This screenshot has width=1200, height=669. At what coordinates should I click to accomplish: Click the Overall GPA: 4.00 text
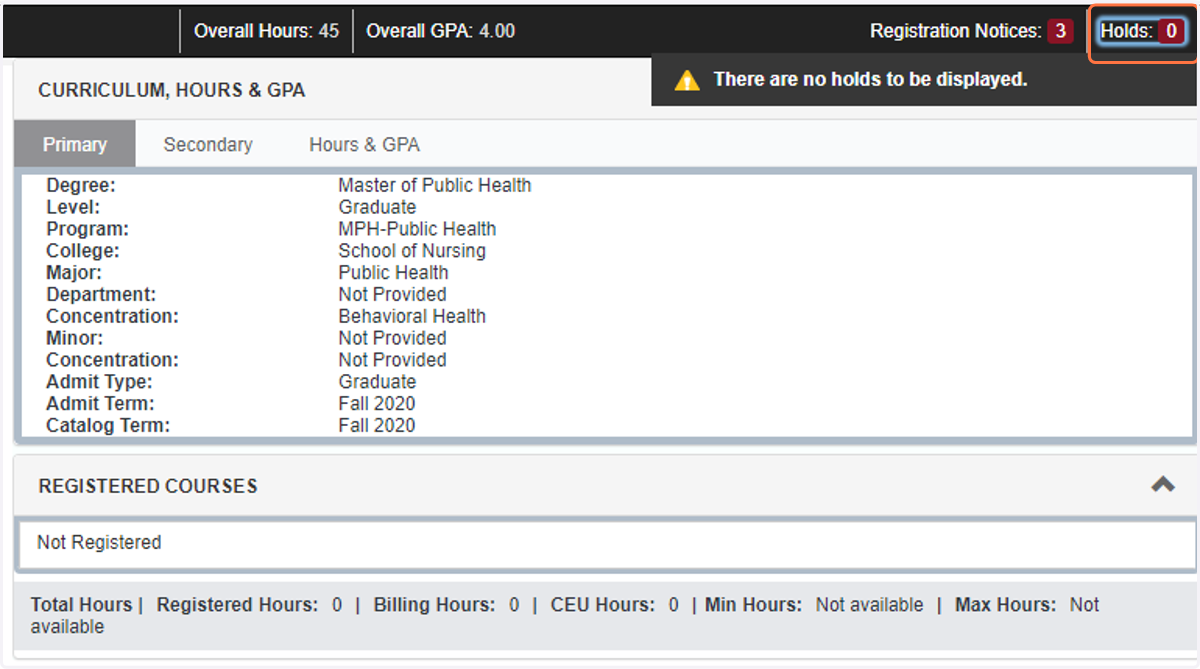(x=440, y=31)
